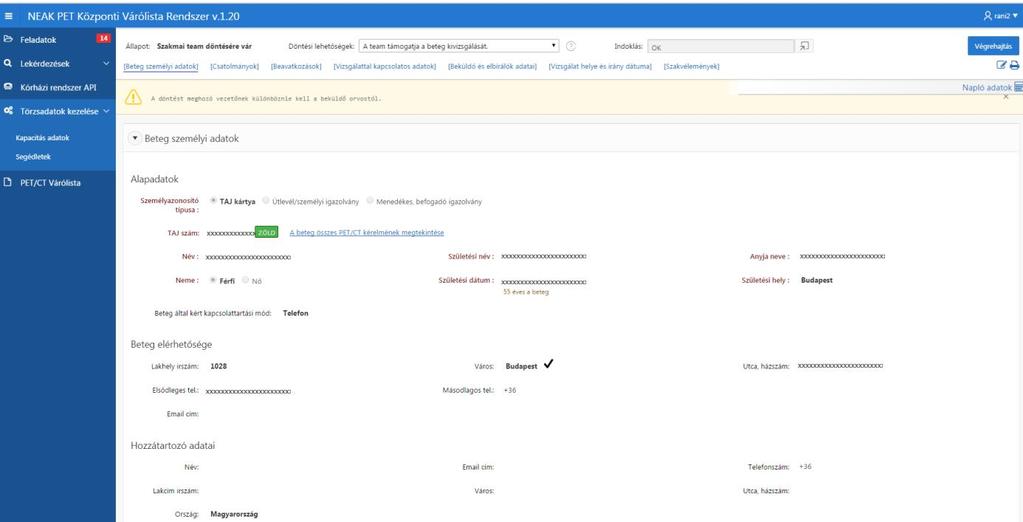Click the red 14 tasks badge
This screenshot has height=522, width=1023.
pos(103,38)
